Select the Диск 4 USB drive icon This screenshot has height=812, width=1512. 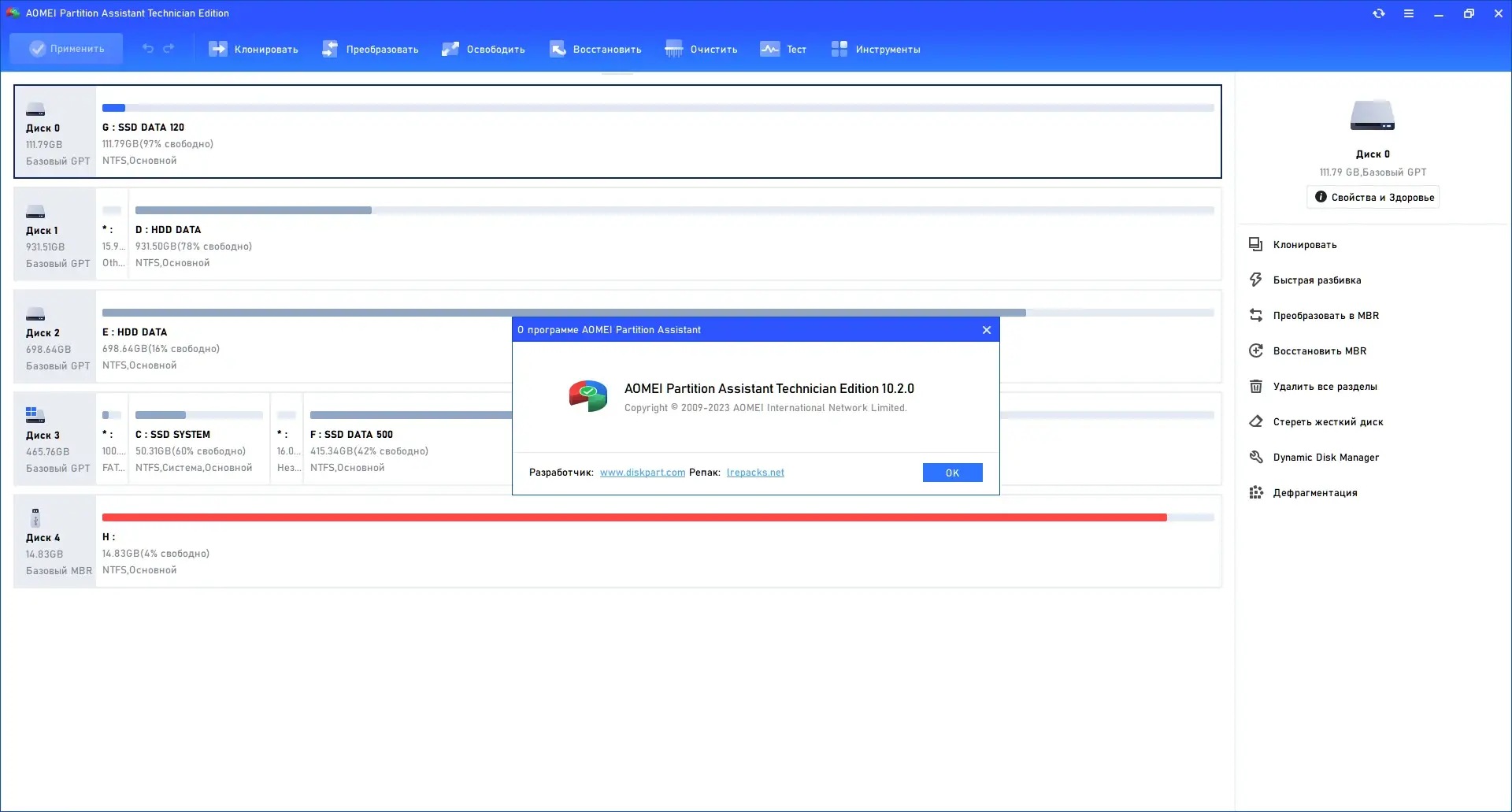tap(35, 517)
